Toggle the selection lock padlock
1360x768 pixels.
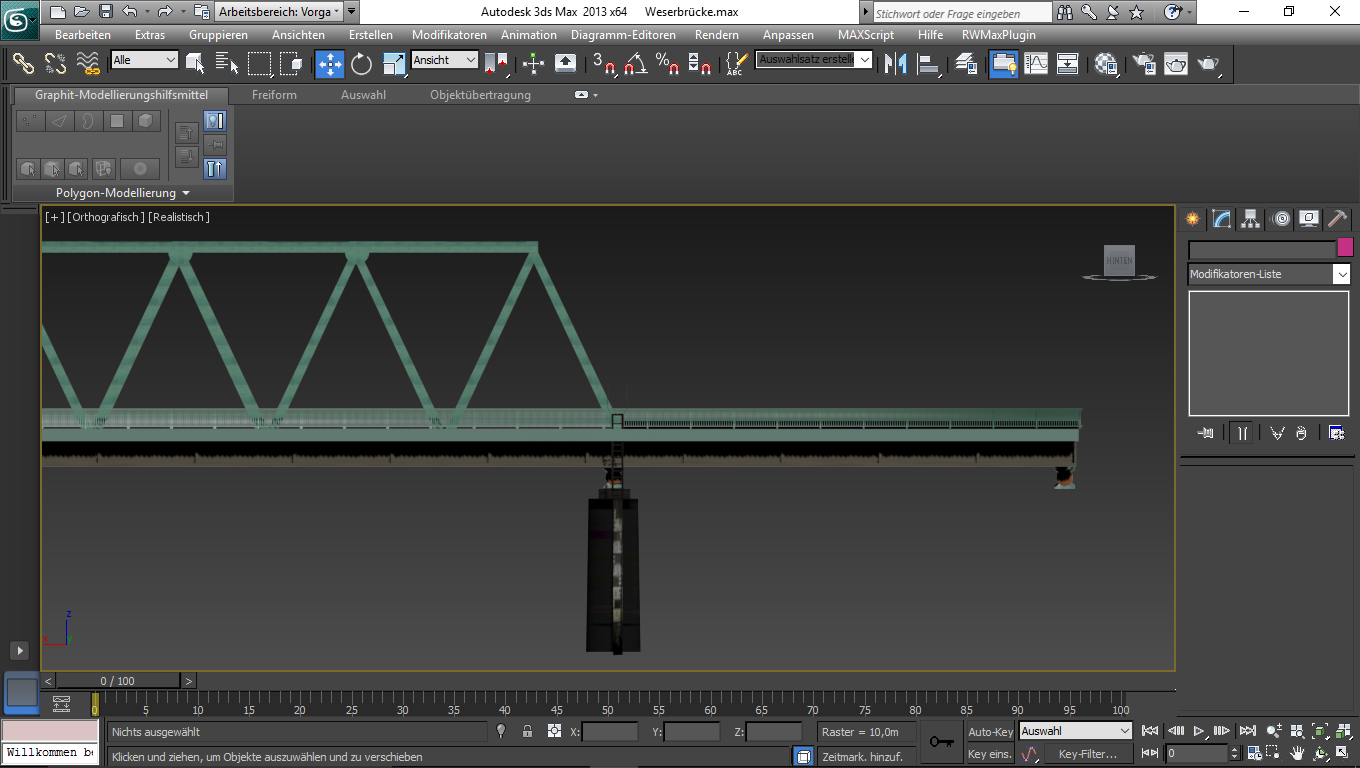click(x=527, y=732)
